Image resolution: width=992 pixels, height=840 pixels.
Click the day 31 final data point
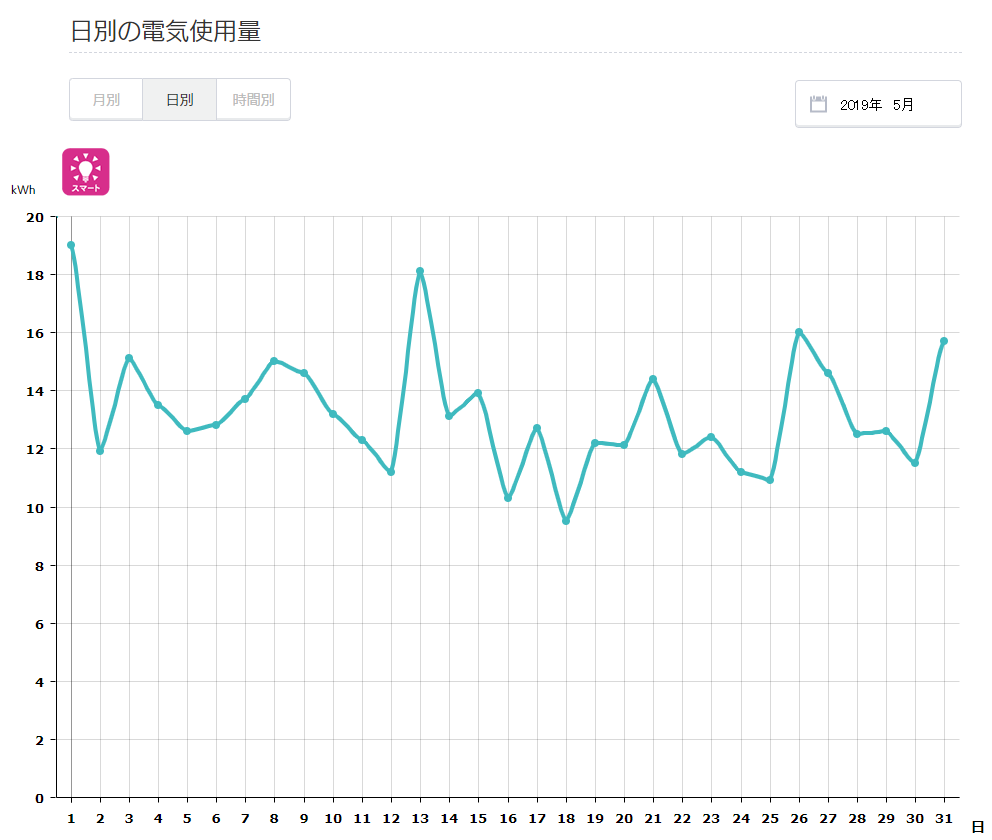tap(944, 342)
